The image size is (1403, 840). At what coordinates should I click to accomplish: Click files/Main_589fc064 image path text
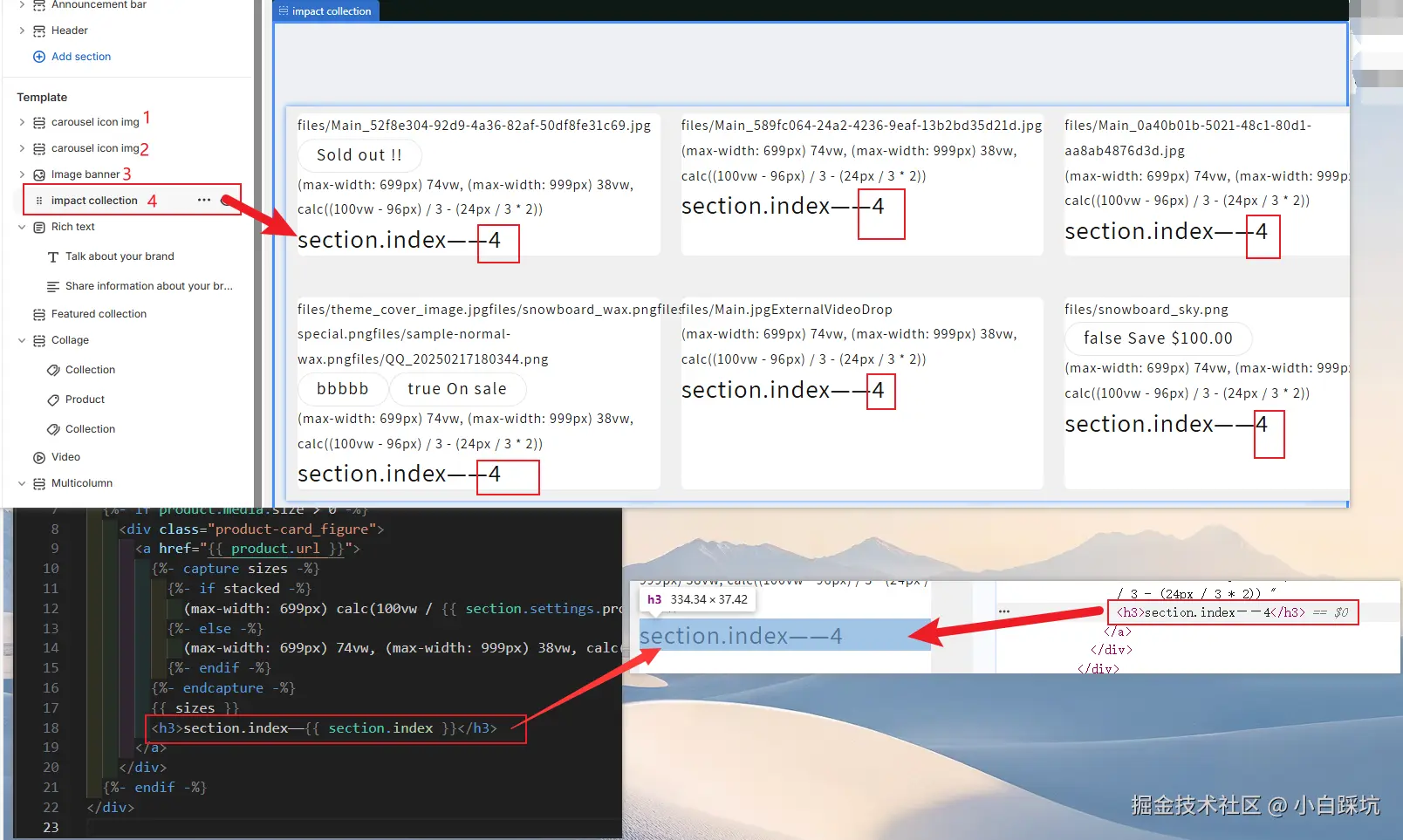(x=861, y=126)
